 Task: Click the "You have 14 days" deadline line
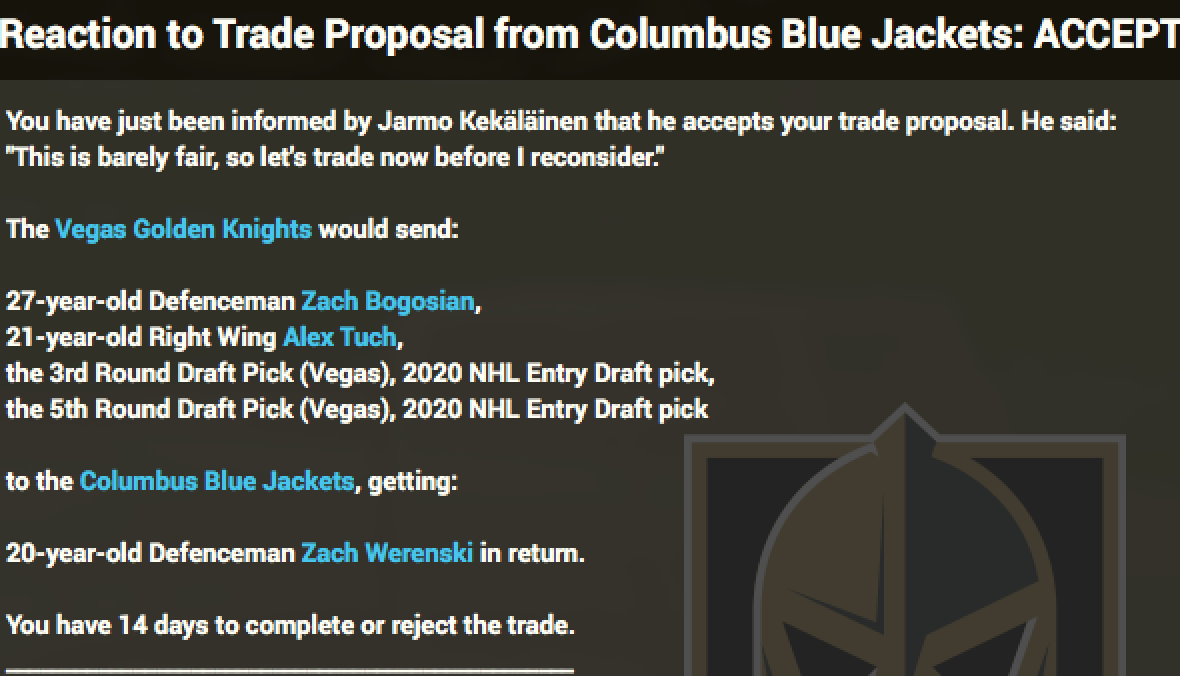290,625
